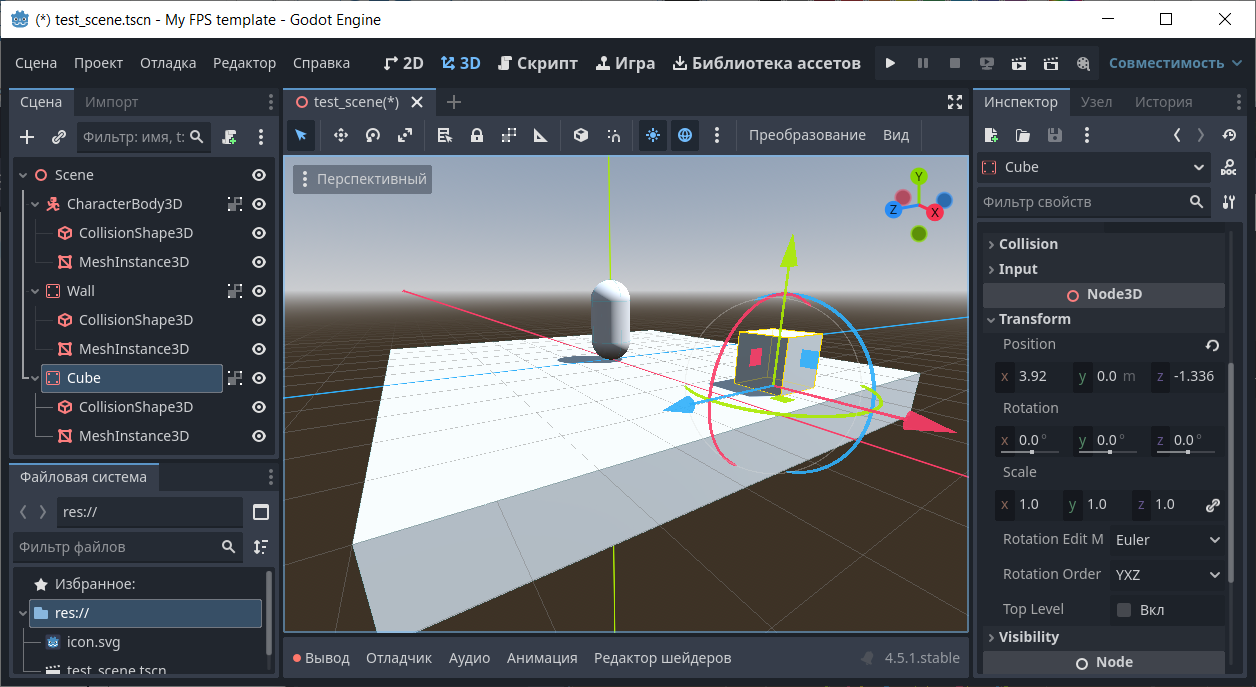
Task: Toggle the sun preview light icon
Action: coord(652,135)
